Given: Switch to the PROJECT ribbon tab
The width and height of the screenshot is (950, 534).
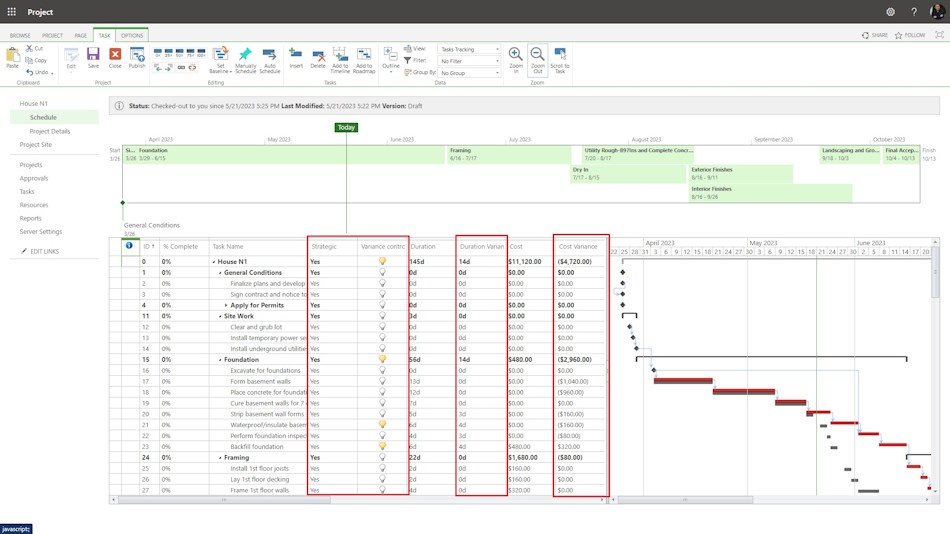Looking at the screenshot, I should [x=52, y=36].
